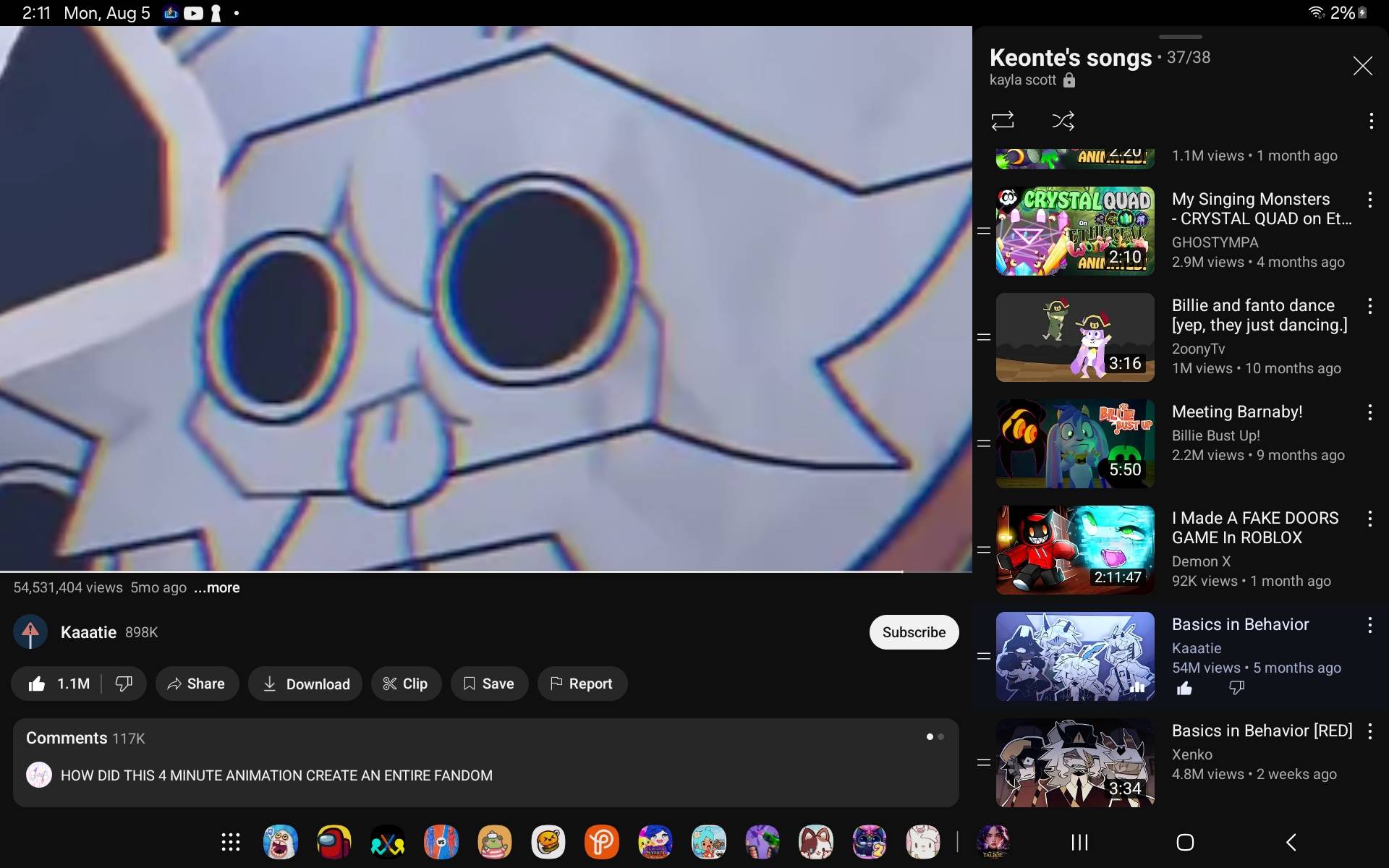Toggle playlist loop mode
The image size is (1389, 868).
coord(1002,121)
